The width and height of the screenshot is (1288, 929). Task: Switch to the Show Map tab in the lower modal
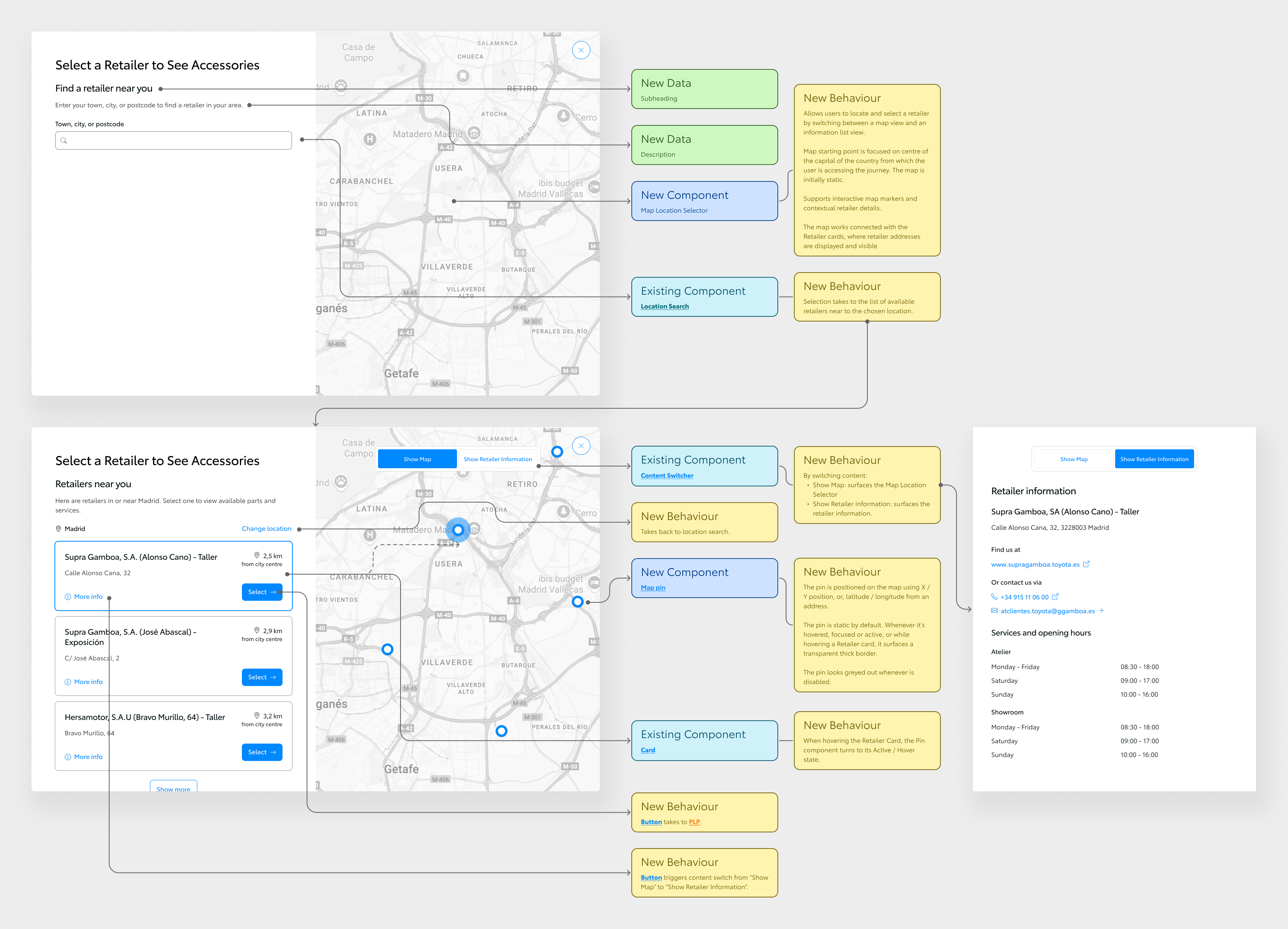click(417, 460)
